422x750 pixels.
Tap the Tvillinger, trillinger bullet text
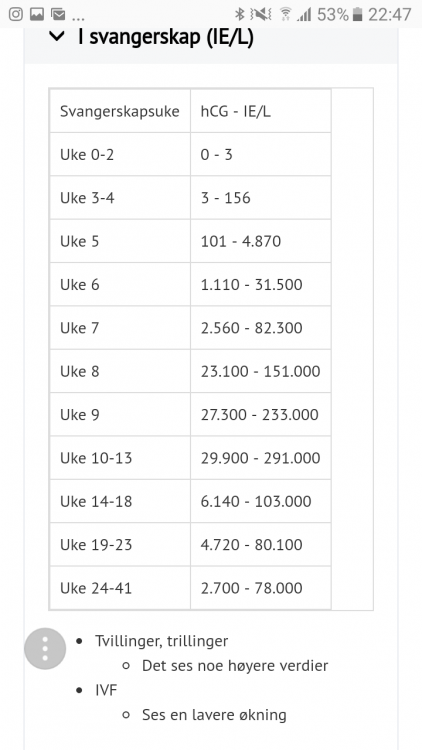[x=161, y=641]
